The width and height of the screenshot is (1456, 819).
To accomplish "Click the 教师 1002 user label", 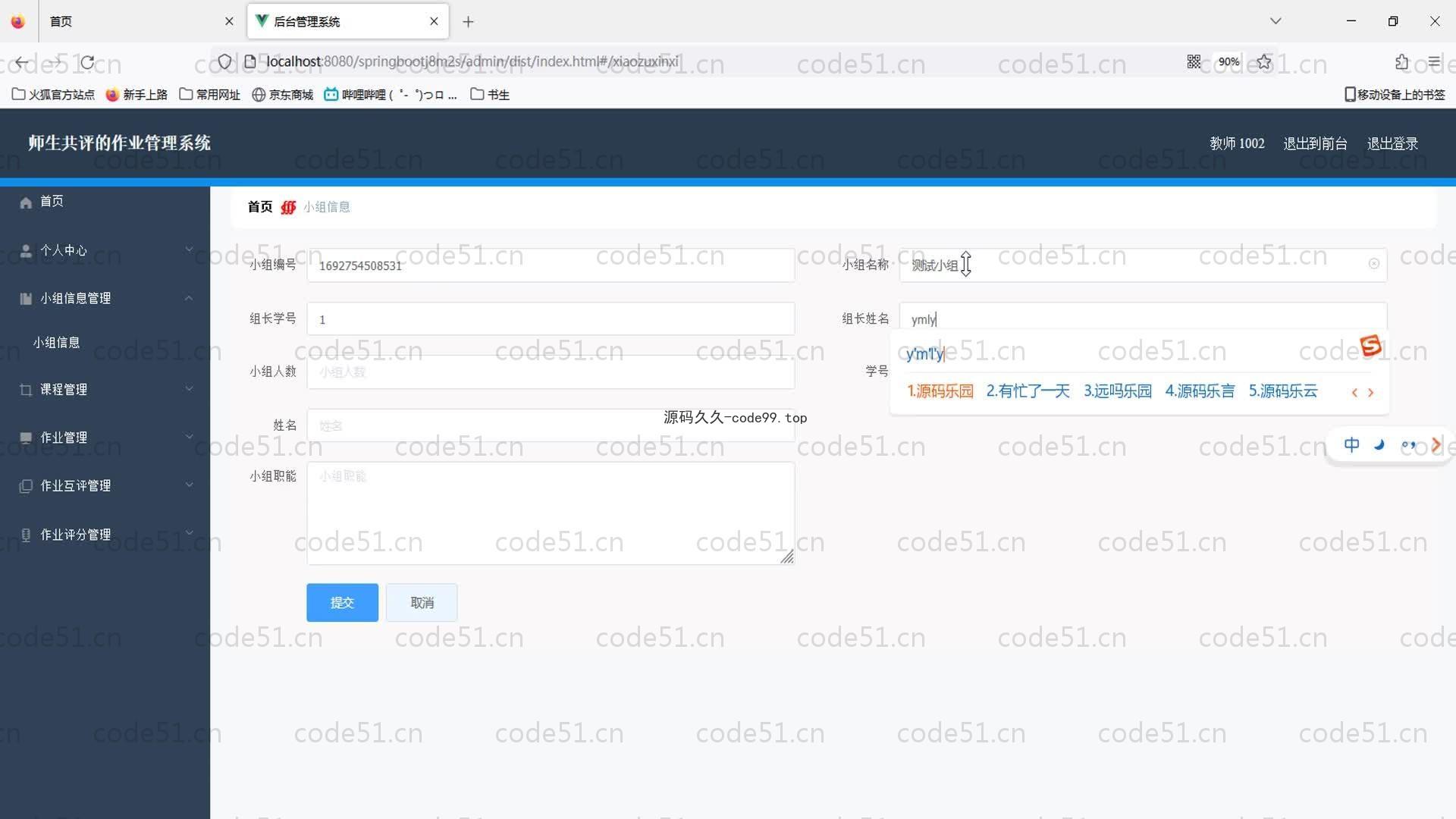I will [1237, 143].
